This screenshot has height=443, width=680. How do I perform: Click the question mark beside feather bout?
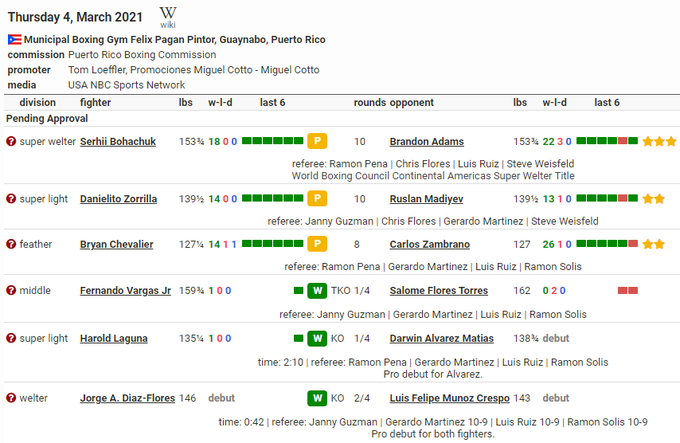pyautogui.click(x=11, y=244)
